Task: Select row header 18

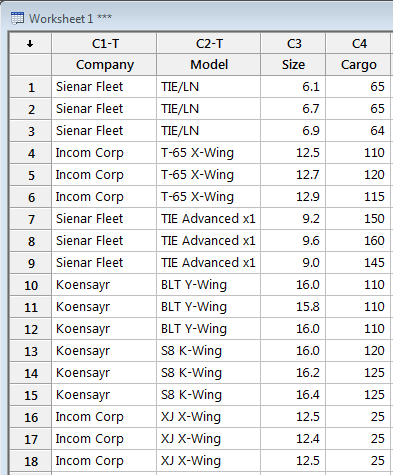Action: [x=30, y=461]
